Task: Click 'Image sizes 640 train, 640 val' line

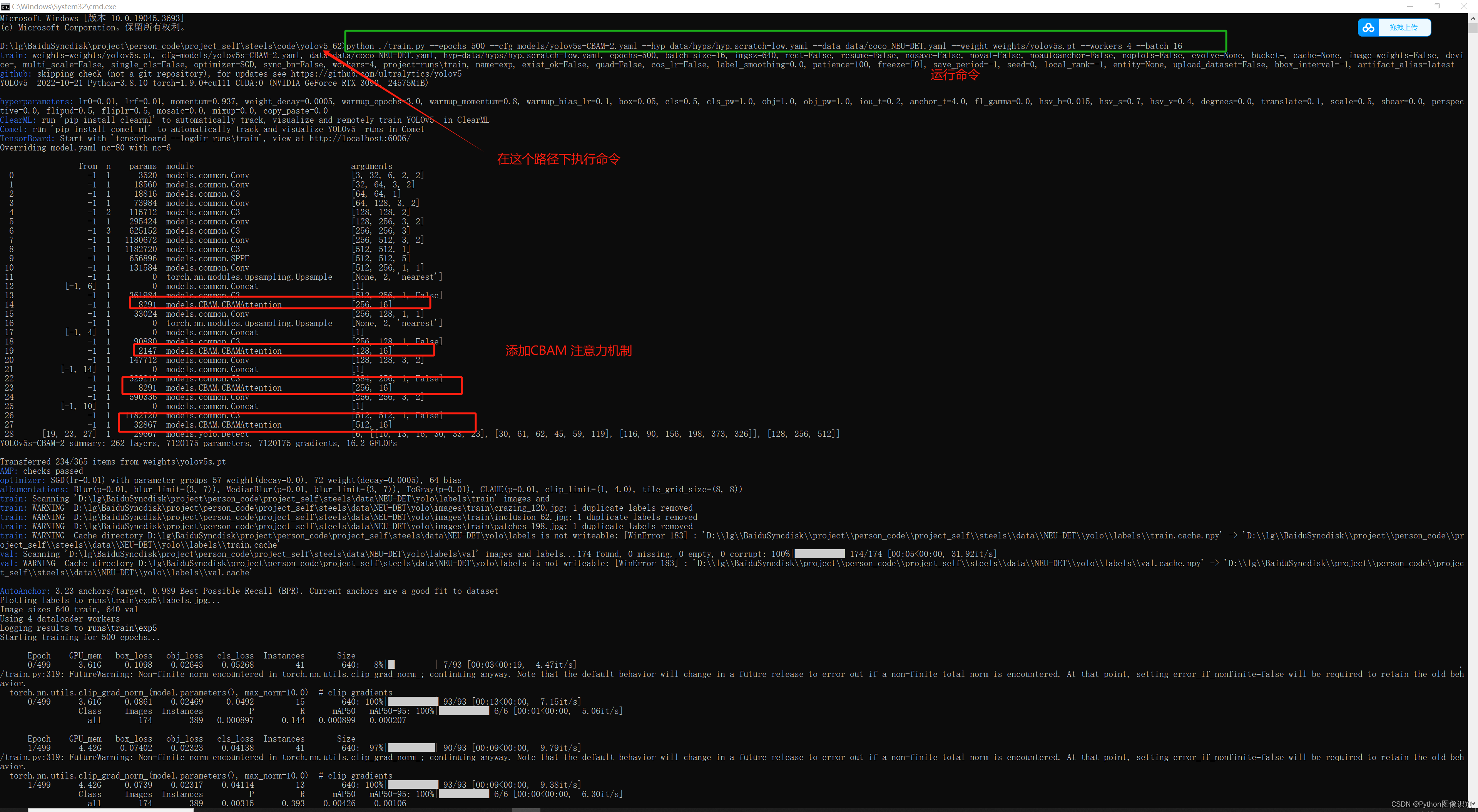Action: click(x=69, y=610)
